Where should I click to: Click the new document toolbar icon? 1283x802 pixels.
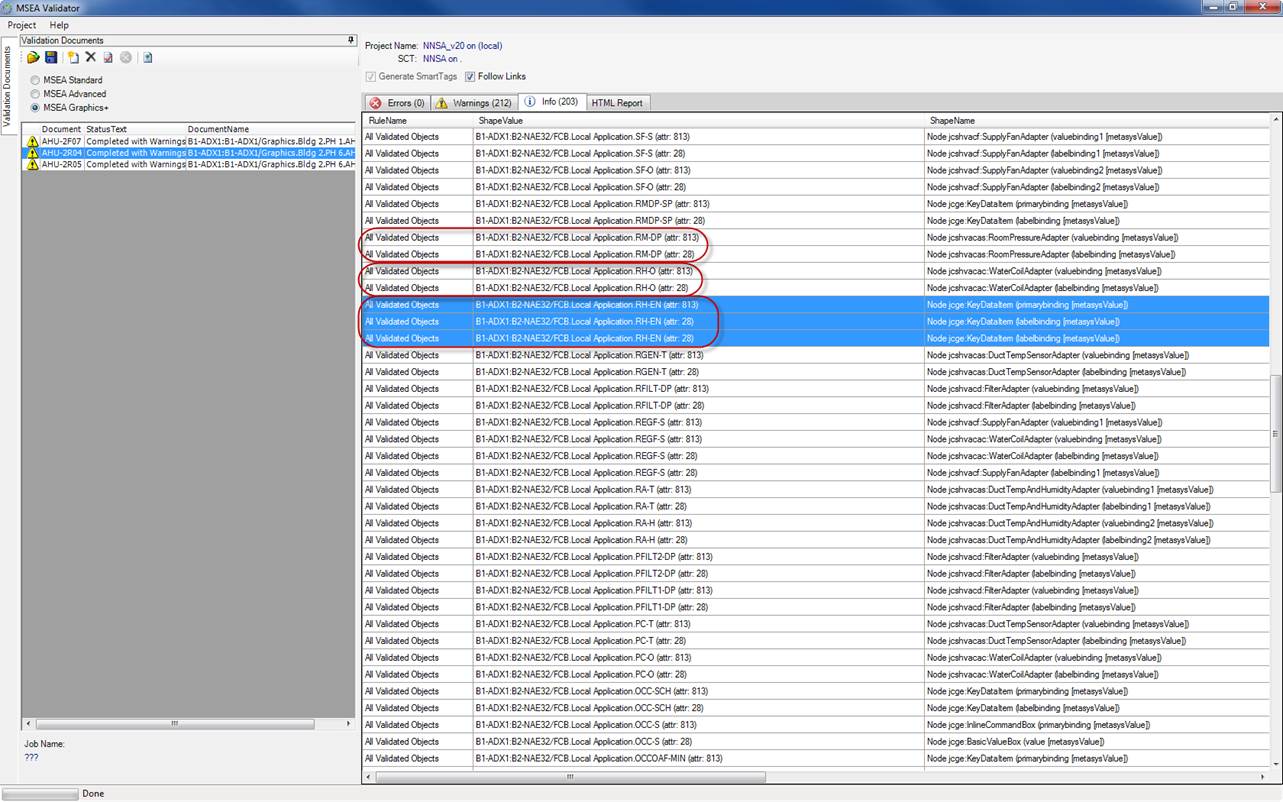point(73,58)
